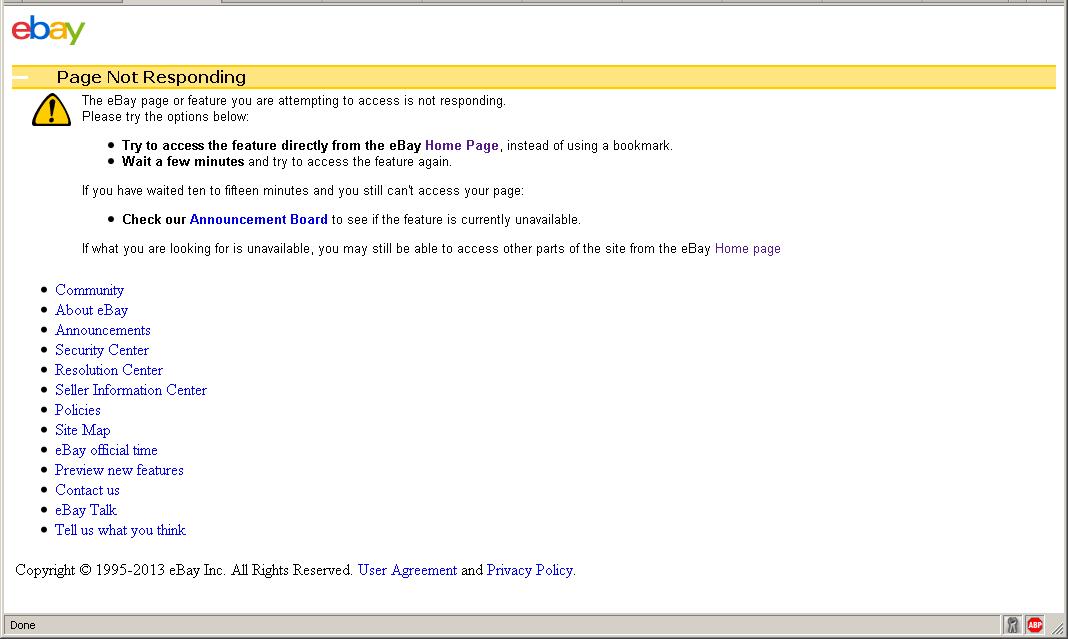The width and height of the screenshot is (1068, 639).
Task: Check eBay official time
Action: [x=106, y=450]
